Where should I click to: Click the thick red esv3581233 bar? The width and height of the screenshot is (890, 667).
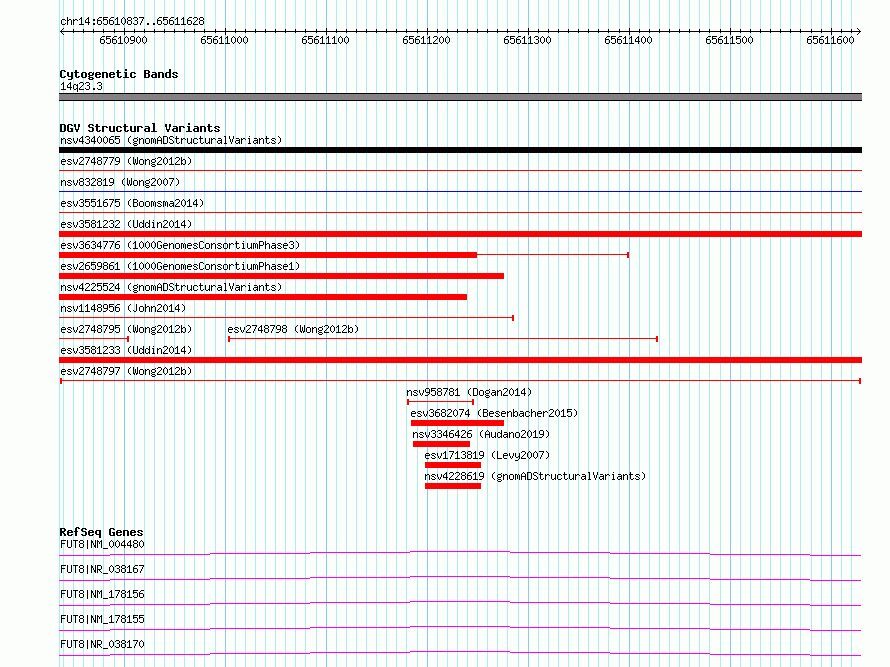[x=460, y=360]
